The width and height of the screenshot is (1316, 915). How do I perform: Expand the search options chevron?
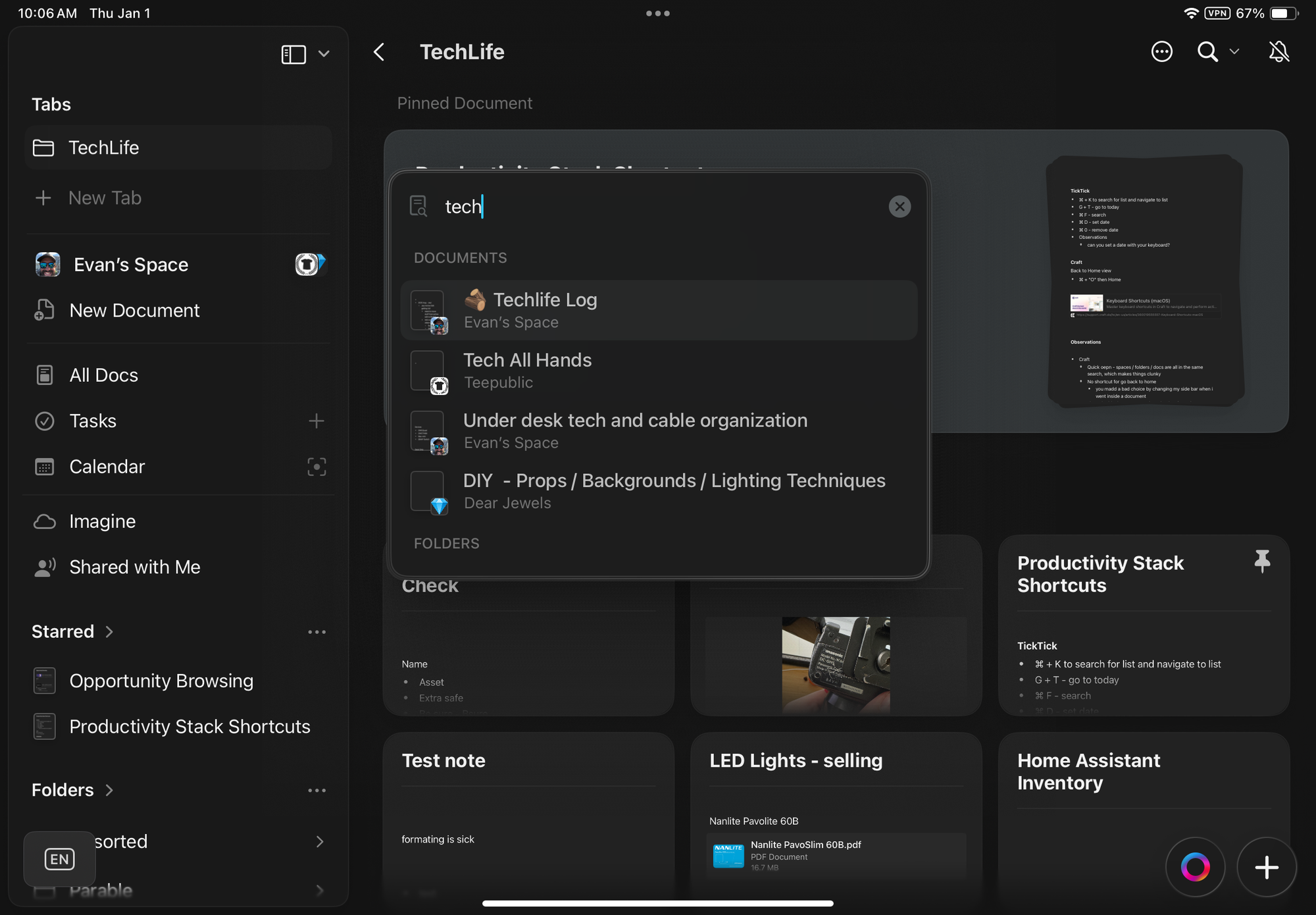point(1234,52)
